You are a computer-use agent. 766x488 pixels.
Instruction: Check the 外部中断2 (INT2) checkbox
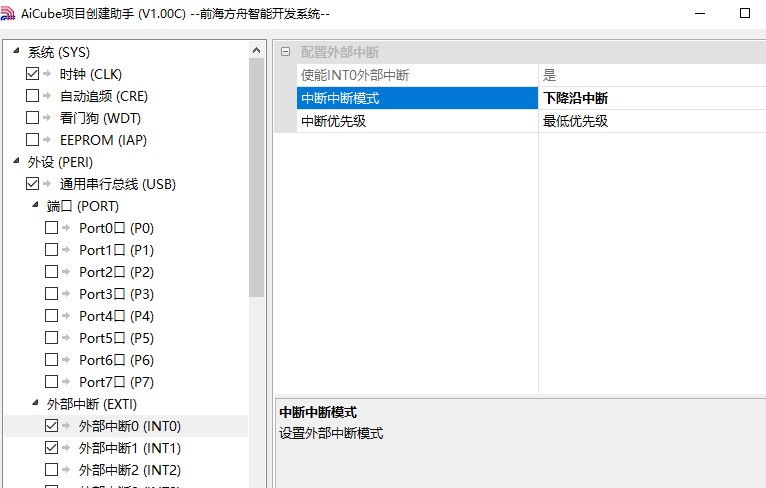click(51, 469)
